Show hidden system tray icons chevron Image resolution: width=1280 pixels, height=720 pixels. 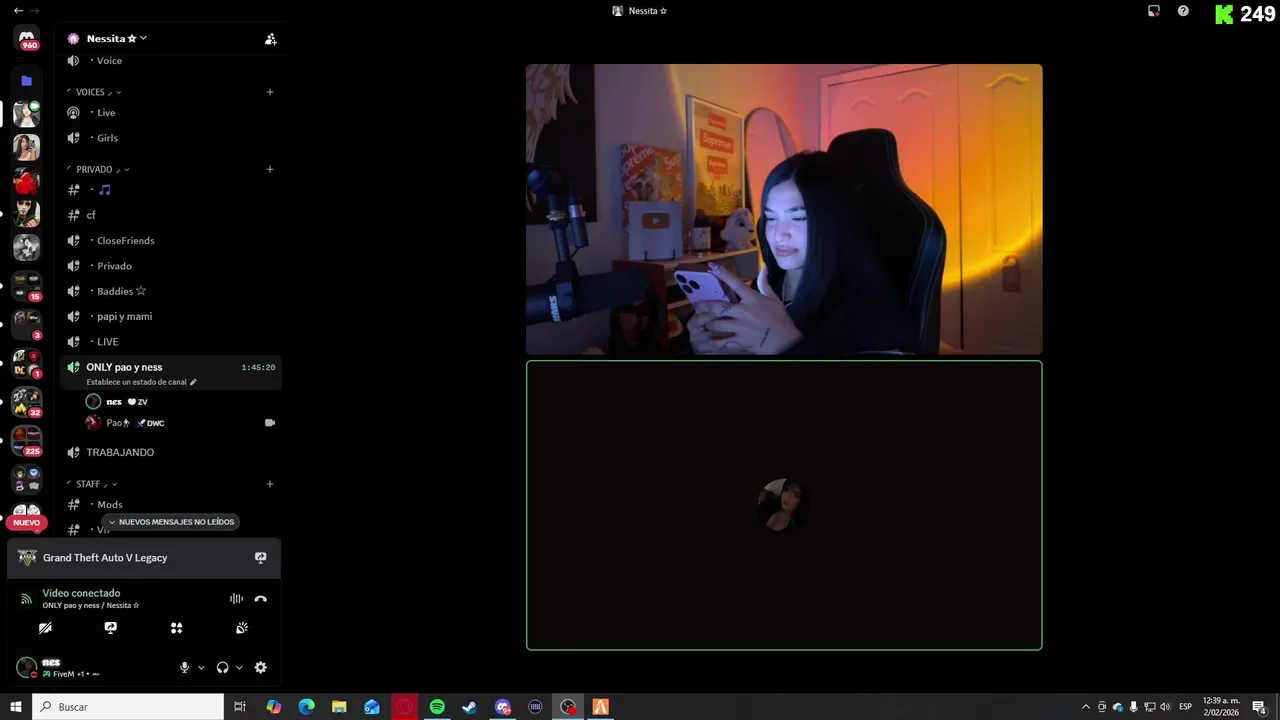[1086, 707]
